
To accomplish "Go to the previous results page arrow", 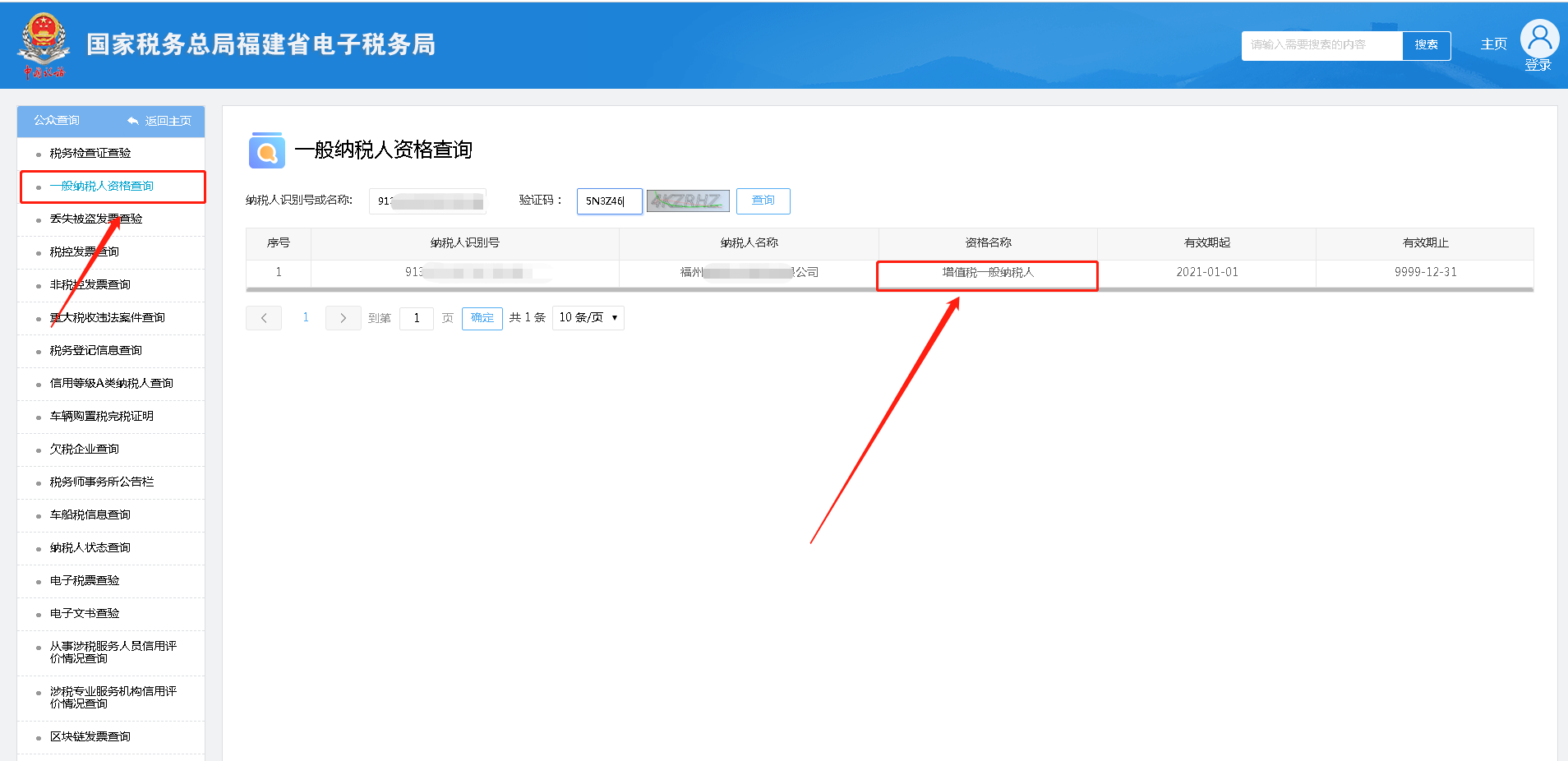I will tap(264, 318).
